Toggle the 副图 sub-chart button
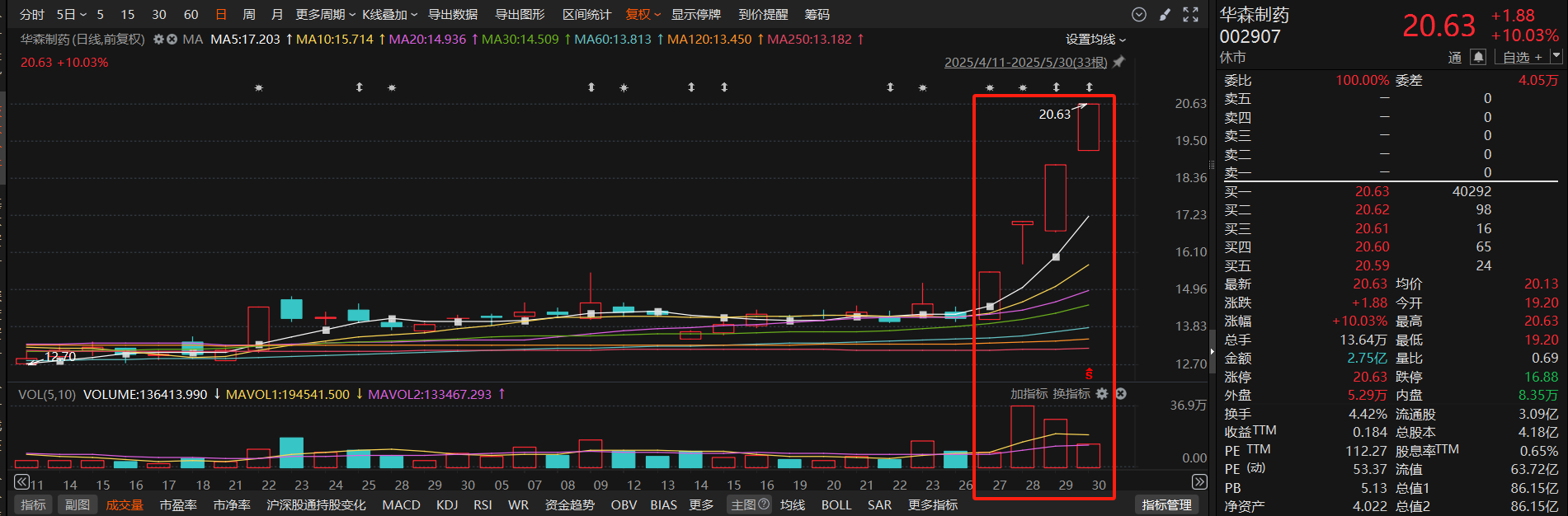Image resolution: width=1568 pixels, height=516 pixels. coord(77,504)
